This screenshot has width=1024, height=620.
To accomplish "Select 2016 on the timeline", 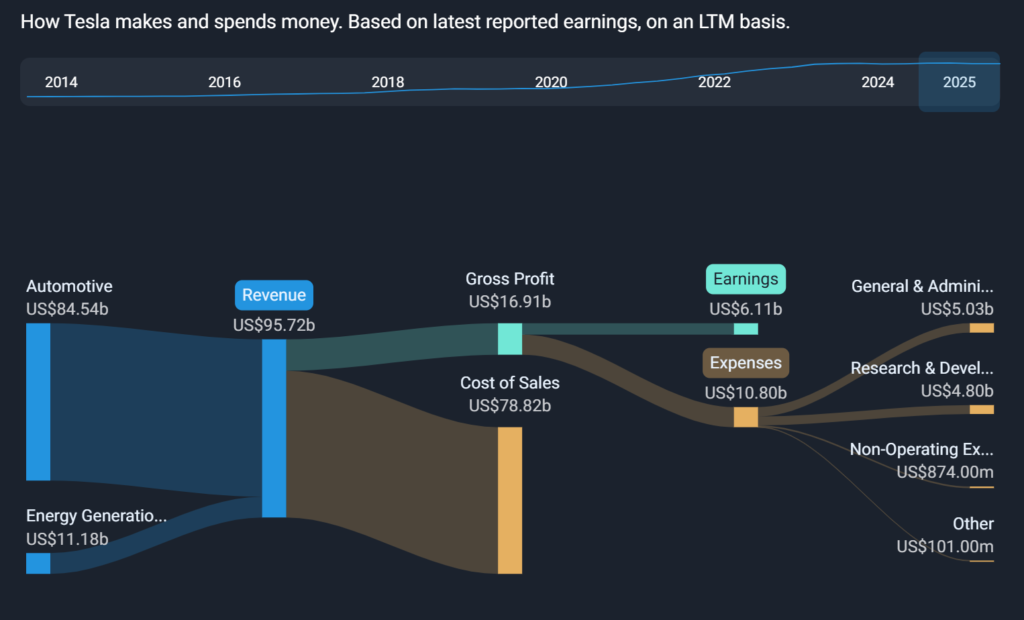I will tap(224, 82).
